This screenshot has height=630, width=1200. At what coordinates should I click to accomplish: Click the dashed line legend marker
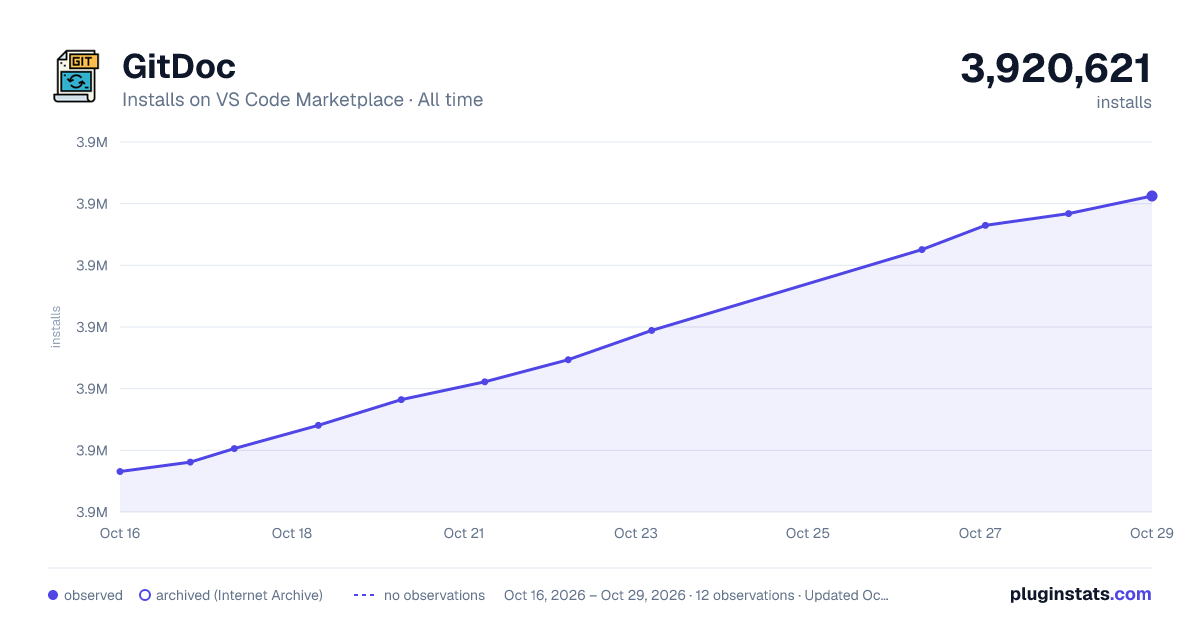point(364,595)
